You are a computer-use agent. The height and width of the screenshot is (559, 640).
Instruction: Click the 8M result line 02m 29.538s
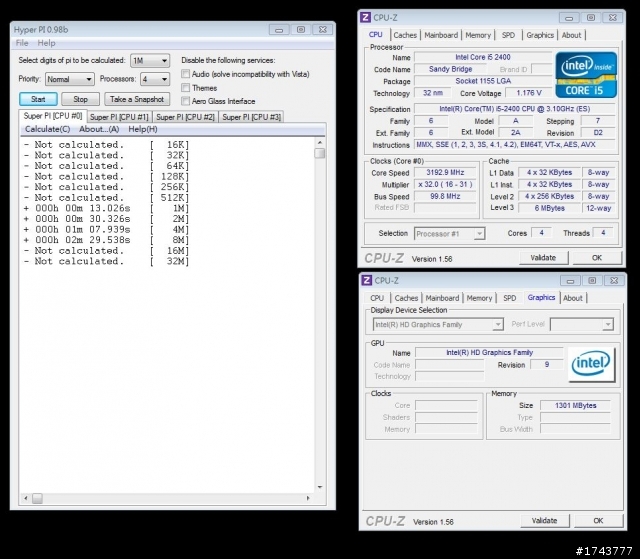[x=106, y=240]
